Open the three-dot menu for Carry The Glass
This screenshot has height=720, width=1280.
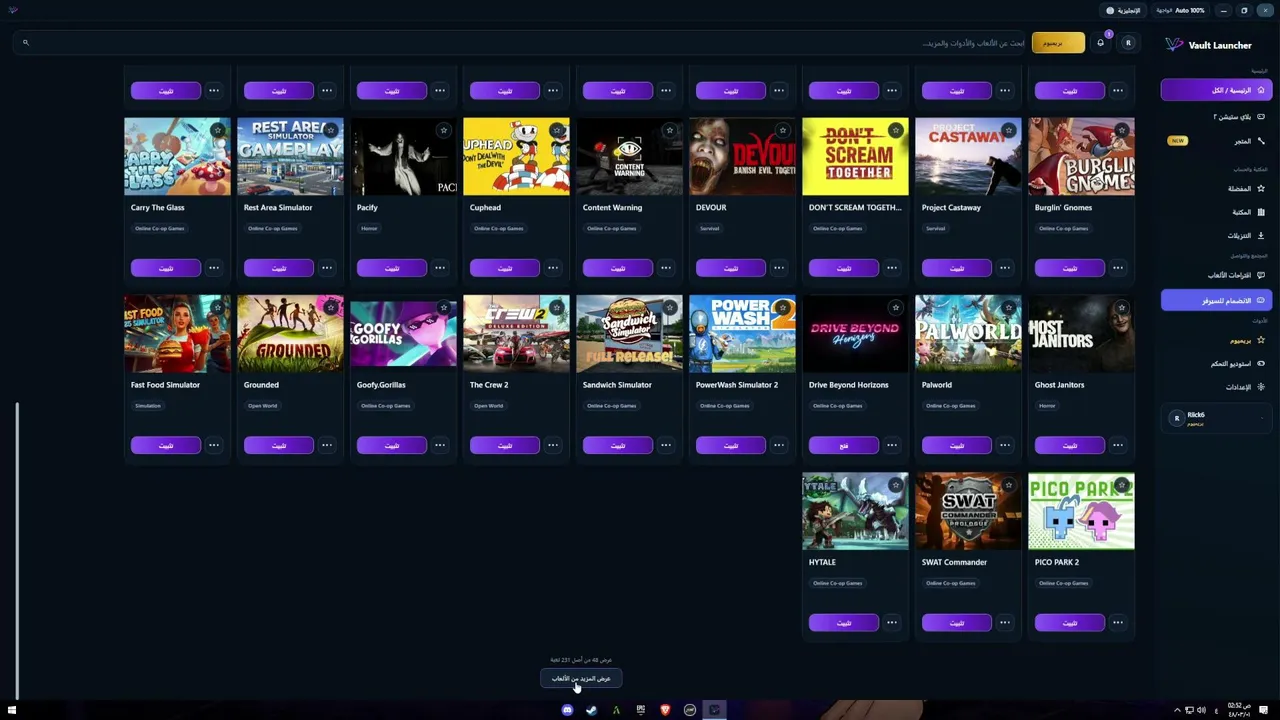[x=214, y=268]
